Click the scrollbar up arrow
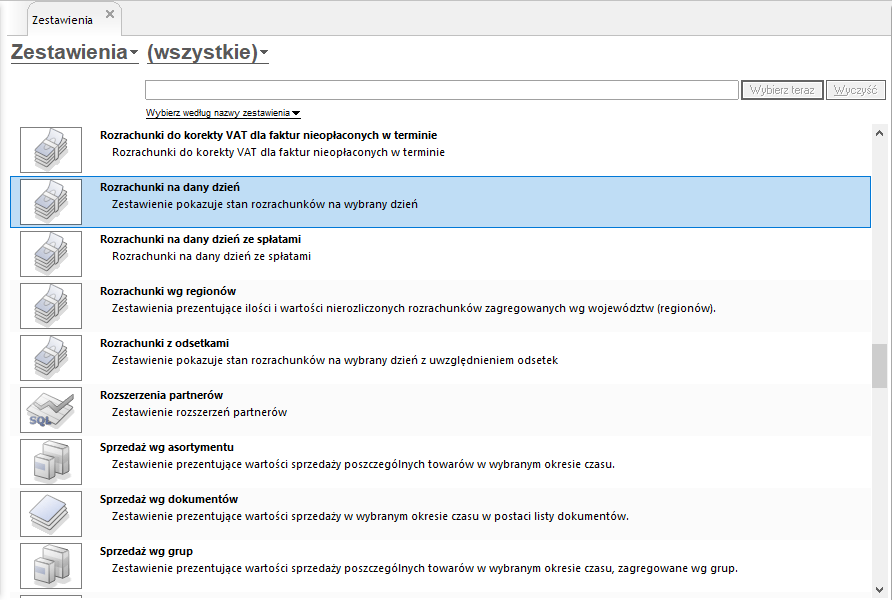892x600 pixels. [879, 134]
